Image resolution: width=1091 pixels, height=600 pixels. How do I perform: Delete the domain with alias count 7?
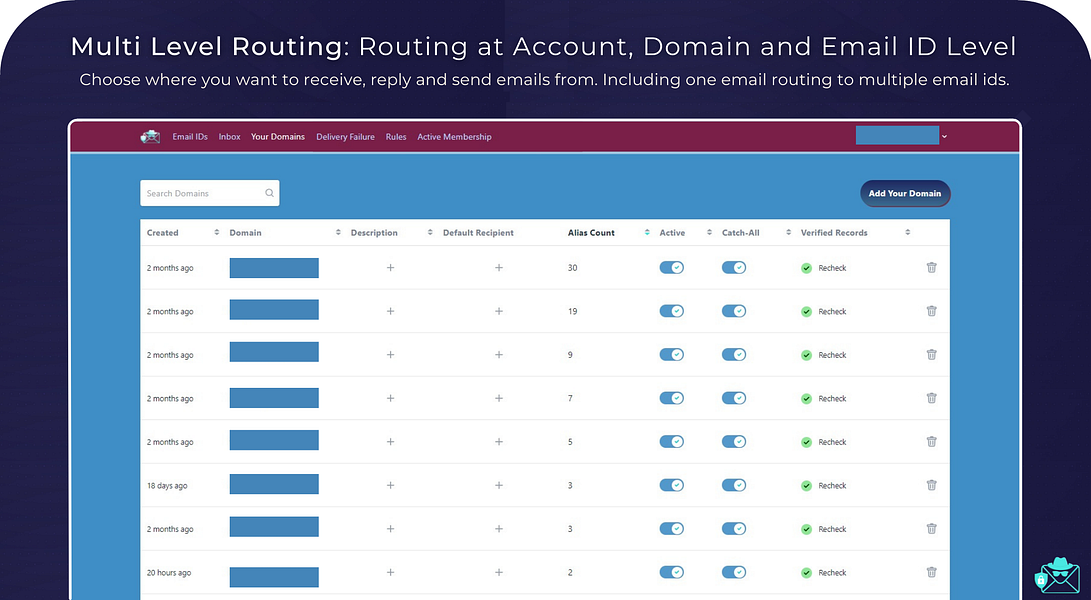pos(932,398)
